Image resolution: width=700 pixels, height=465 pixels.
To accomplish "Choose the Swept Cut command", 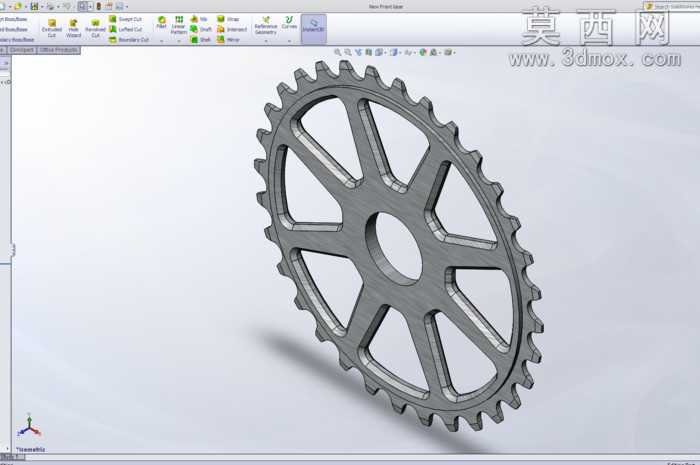I will [x=125, y=19].
